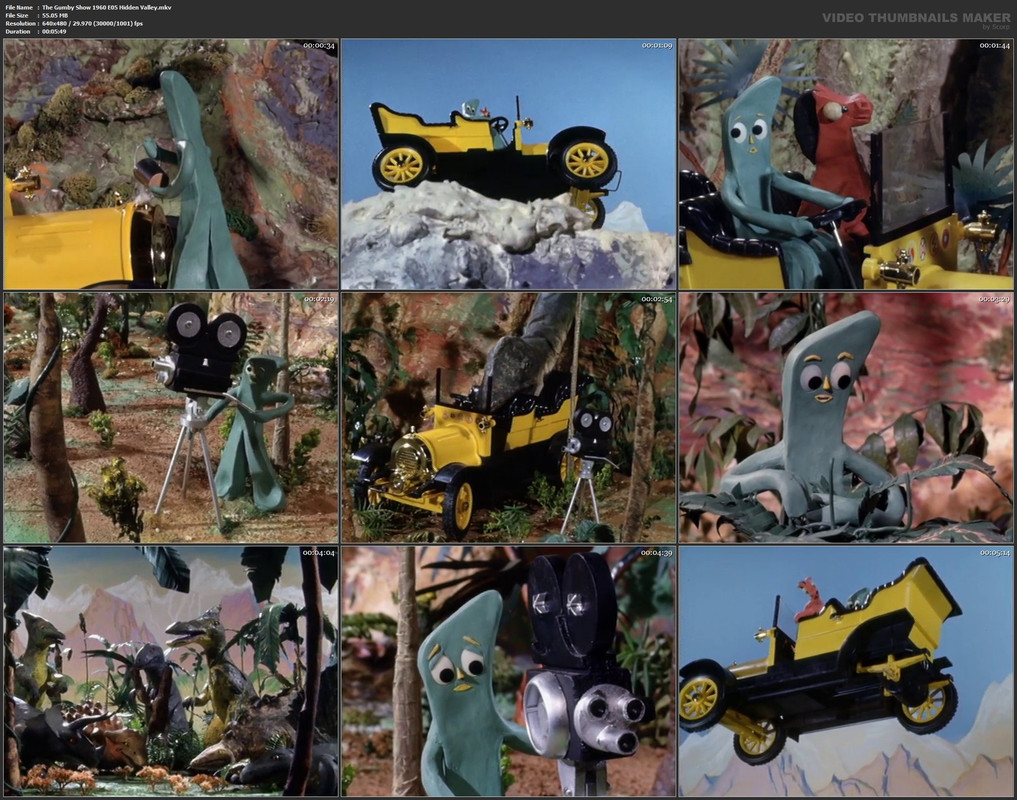Click the duration value '00:05:49'
Viewport: 1017px width, 800px height.
click(x=54, y=31)
